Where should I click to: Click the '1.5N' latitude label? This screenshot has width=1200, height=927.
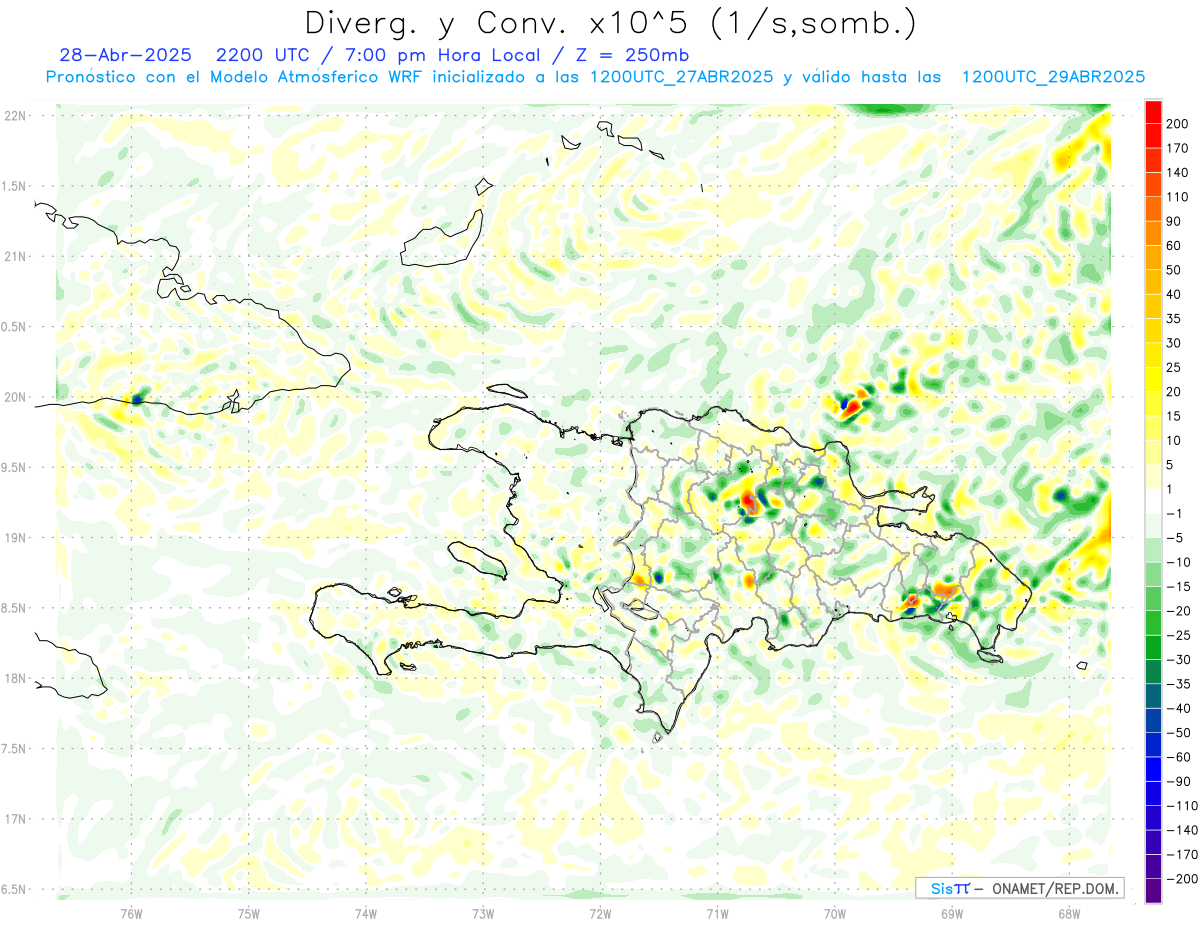pos(15,186)
